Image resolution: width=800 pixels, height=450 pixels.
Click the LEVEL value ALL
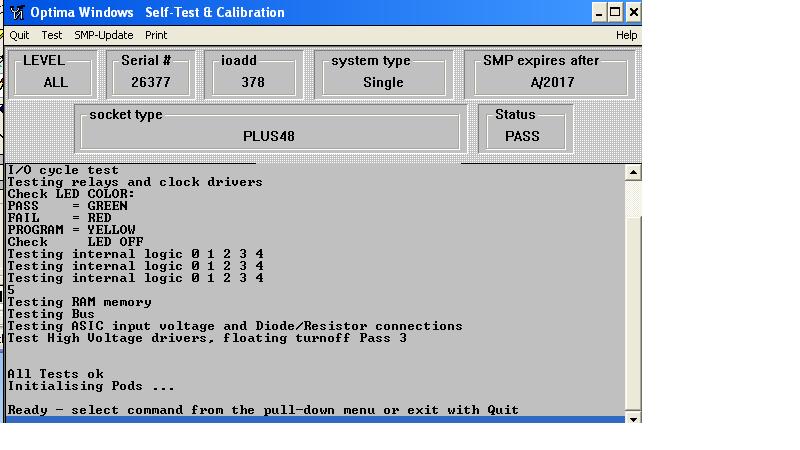[x=56, y=82]
